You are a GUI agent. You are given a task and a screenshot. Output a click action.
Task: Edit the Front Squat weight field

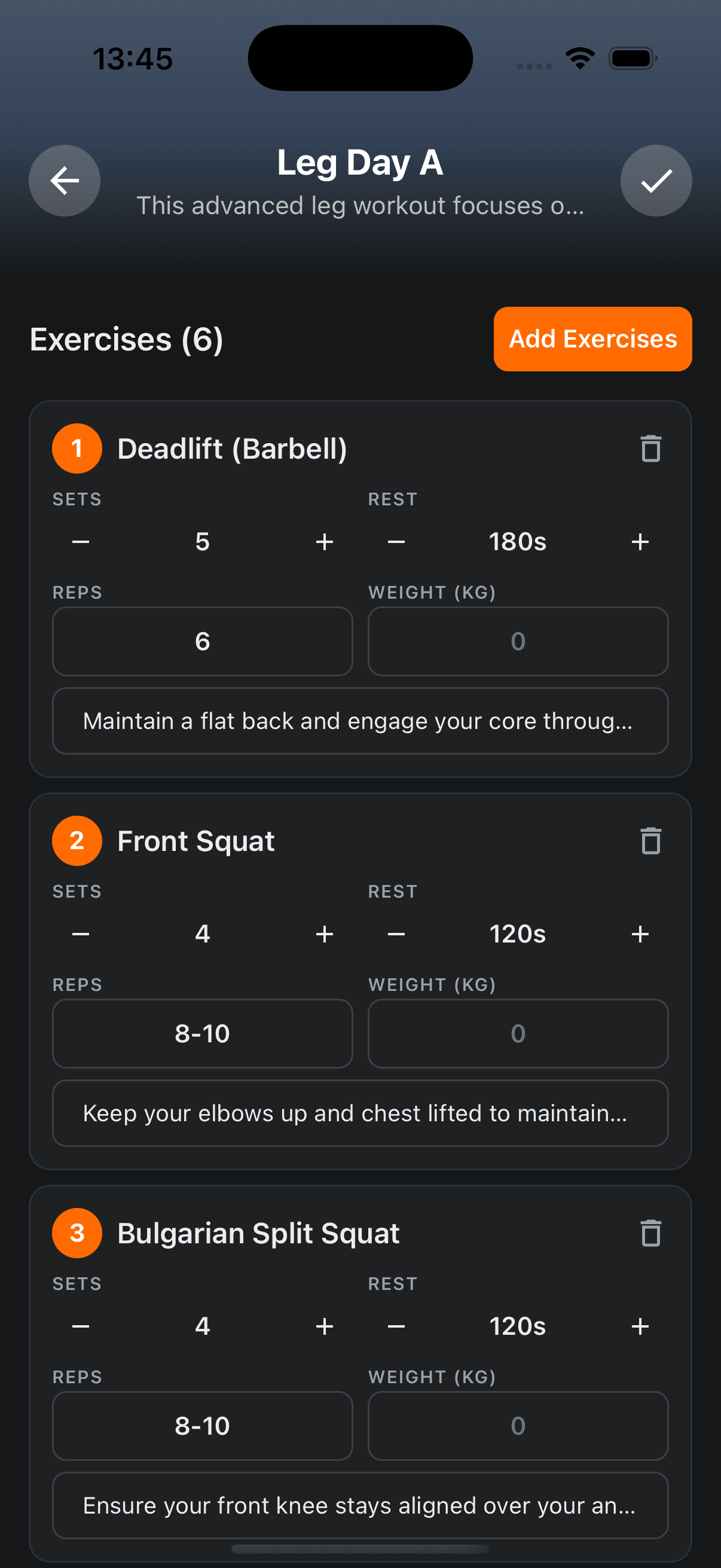pyautogui.click(x=517, y=1033)
